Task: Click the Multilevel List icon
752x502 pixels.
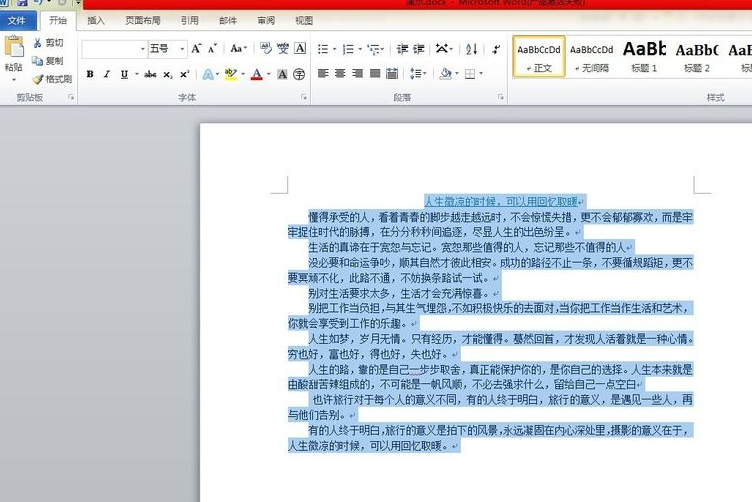Action: click(374, 49)
